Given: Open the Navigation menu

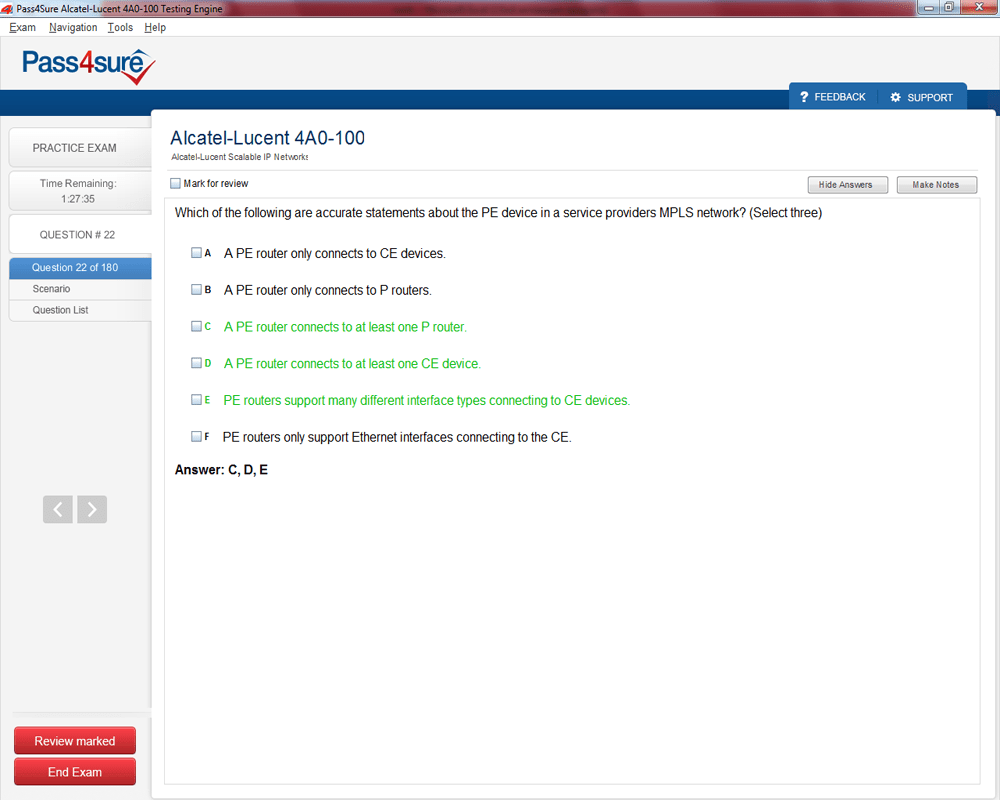Looking at the screenshot, I should [73, 28].
